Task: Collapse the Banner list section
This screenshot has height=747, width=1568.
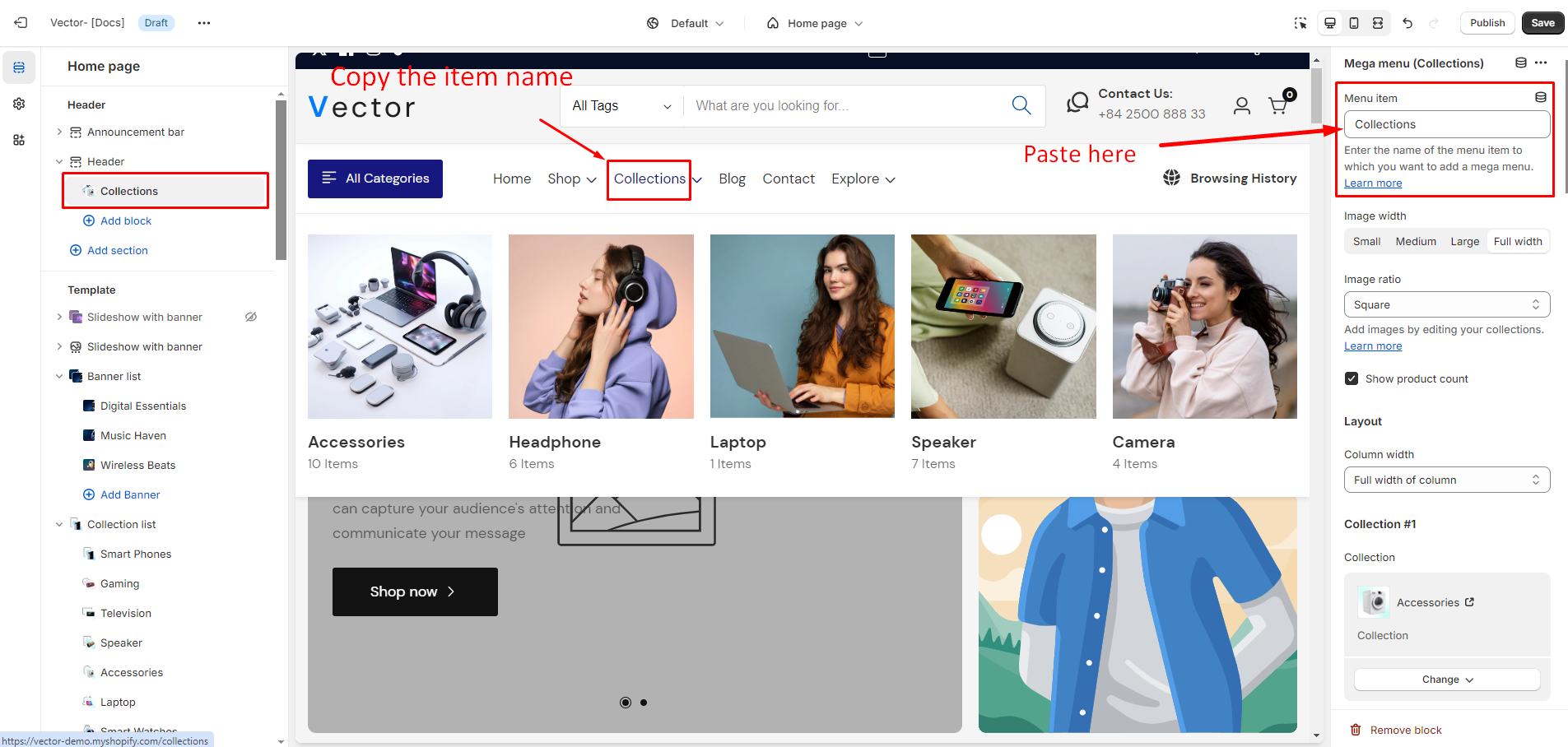Action: pyautogui.click(x=59, y=376)
